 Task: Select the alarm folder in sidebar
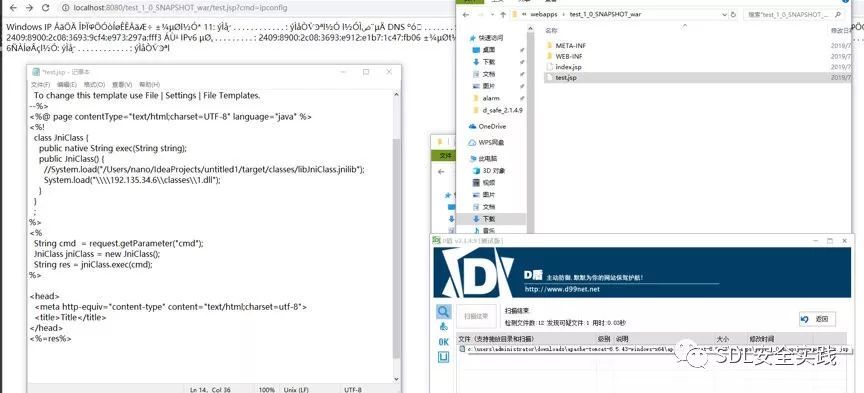(491, 98)
